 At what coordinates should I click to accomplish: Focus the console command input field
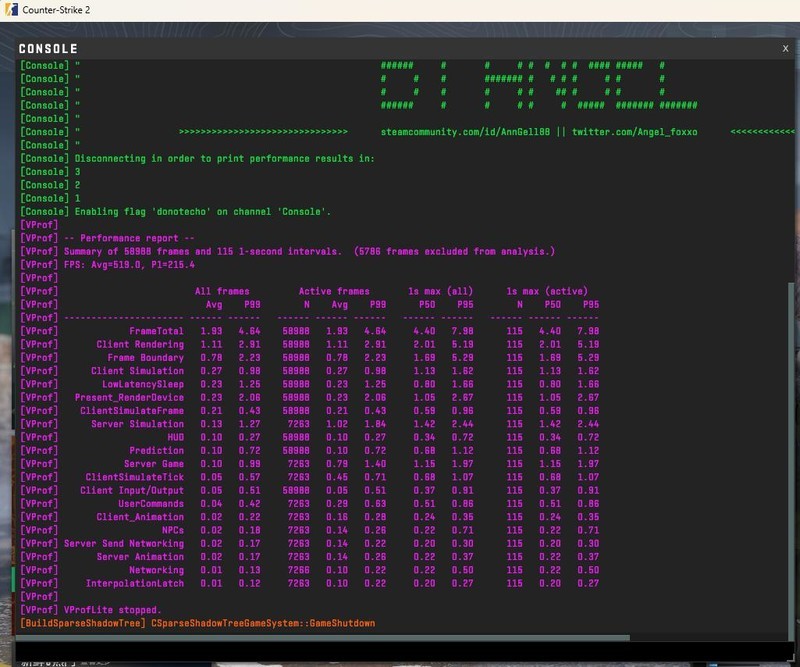click(400, 650)
